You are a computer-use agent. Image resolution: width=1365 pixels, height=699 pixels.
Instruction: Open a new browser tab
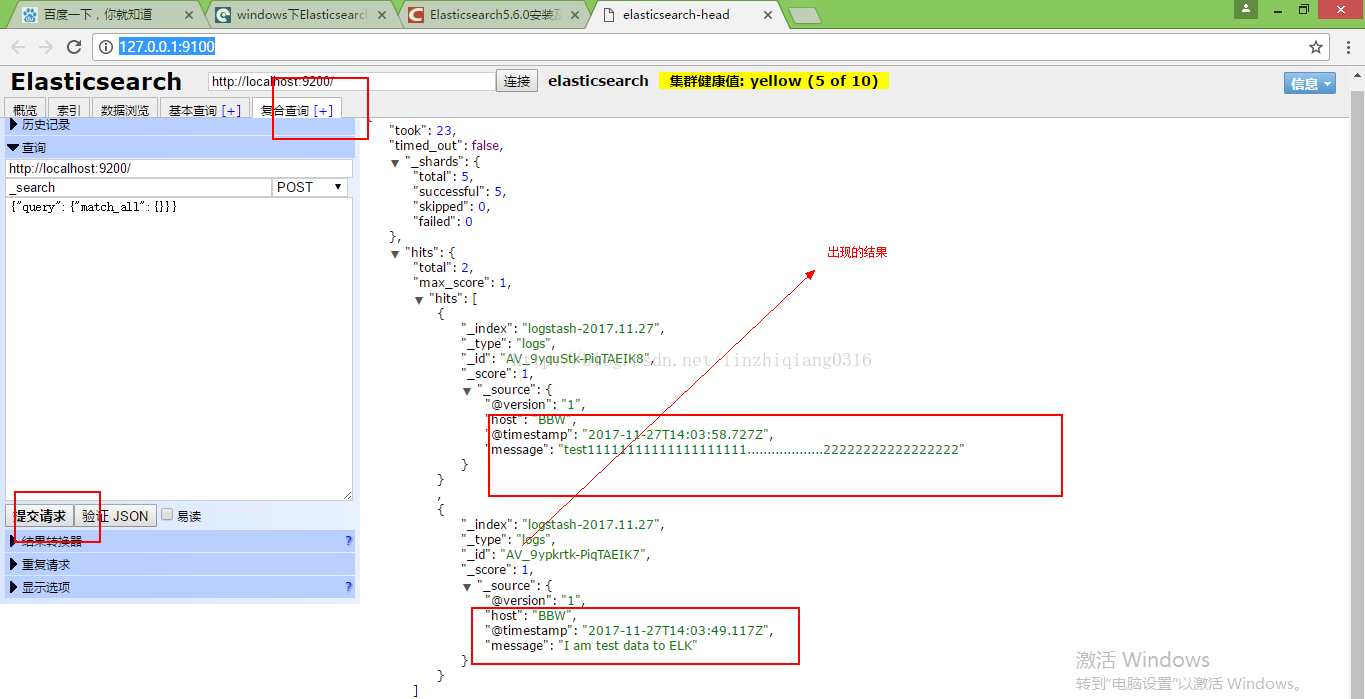804,15
